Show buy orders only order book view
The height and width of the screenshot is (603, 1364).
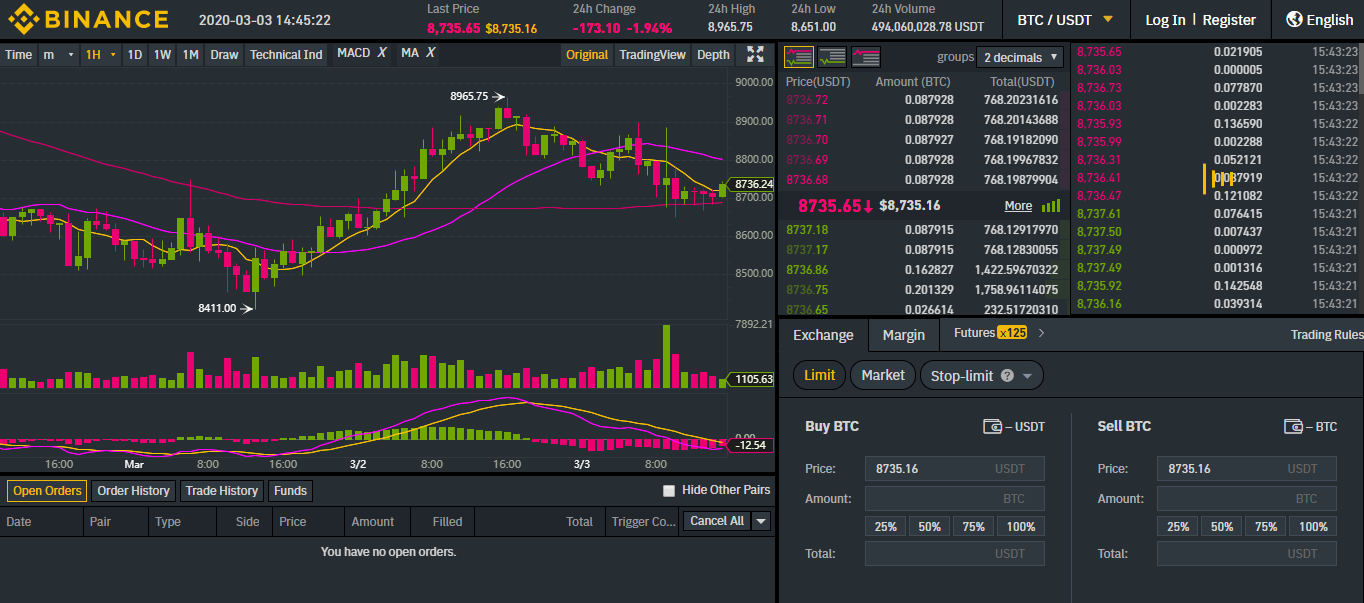[x=832, y=57]
